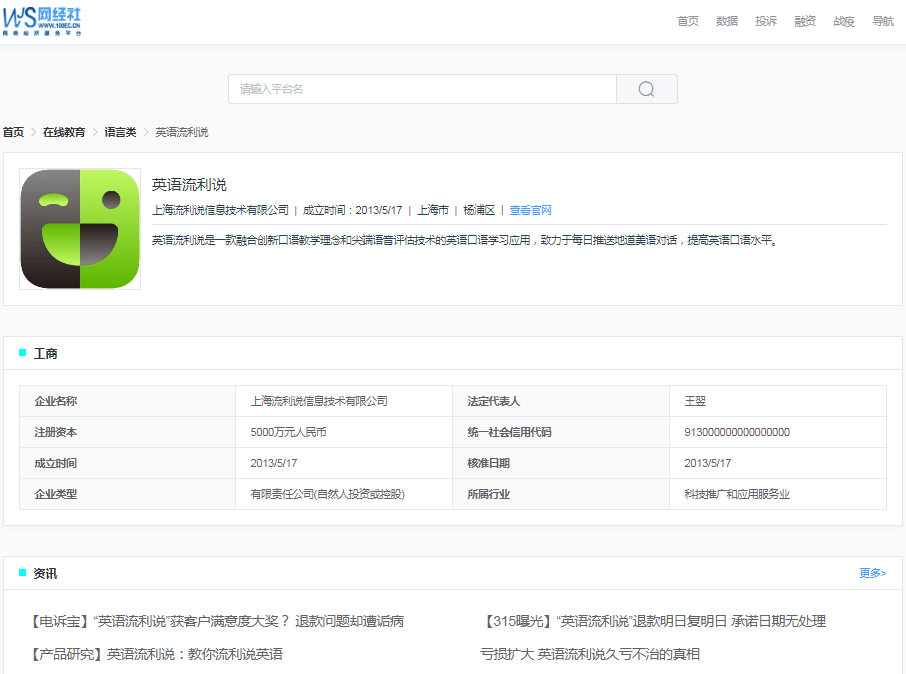Click the 查看官网 link
906x674 pixels.
coord(530,210)
